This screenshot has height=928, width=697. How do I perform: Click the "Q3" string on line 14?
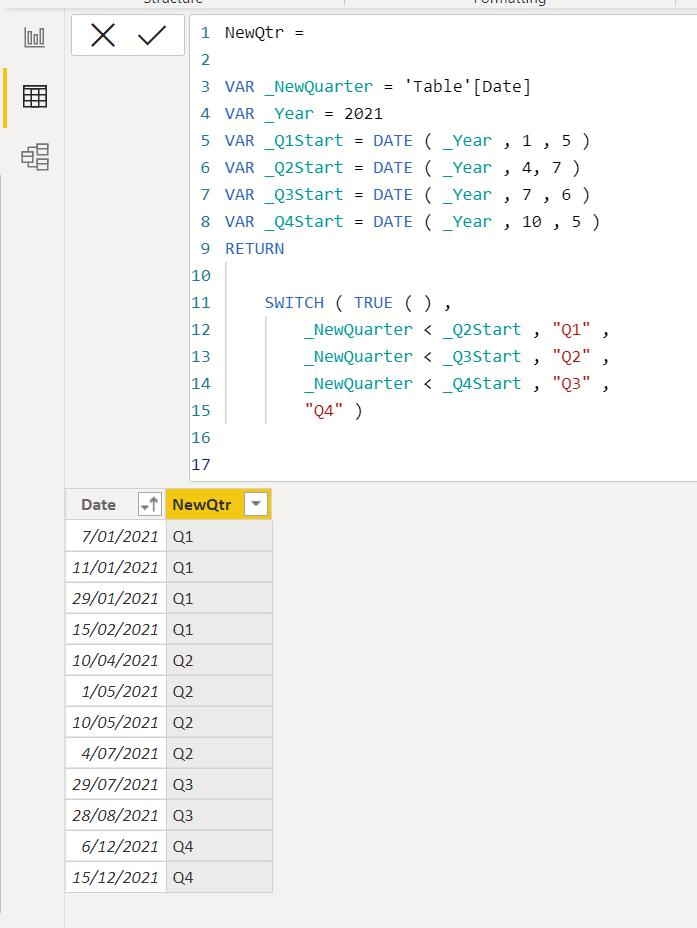point(571,384)
